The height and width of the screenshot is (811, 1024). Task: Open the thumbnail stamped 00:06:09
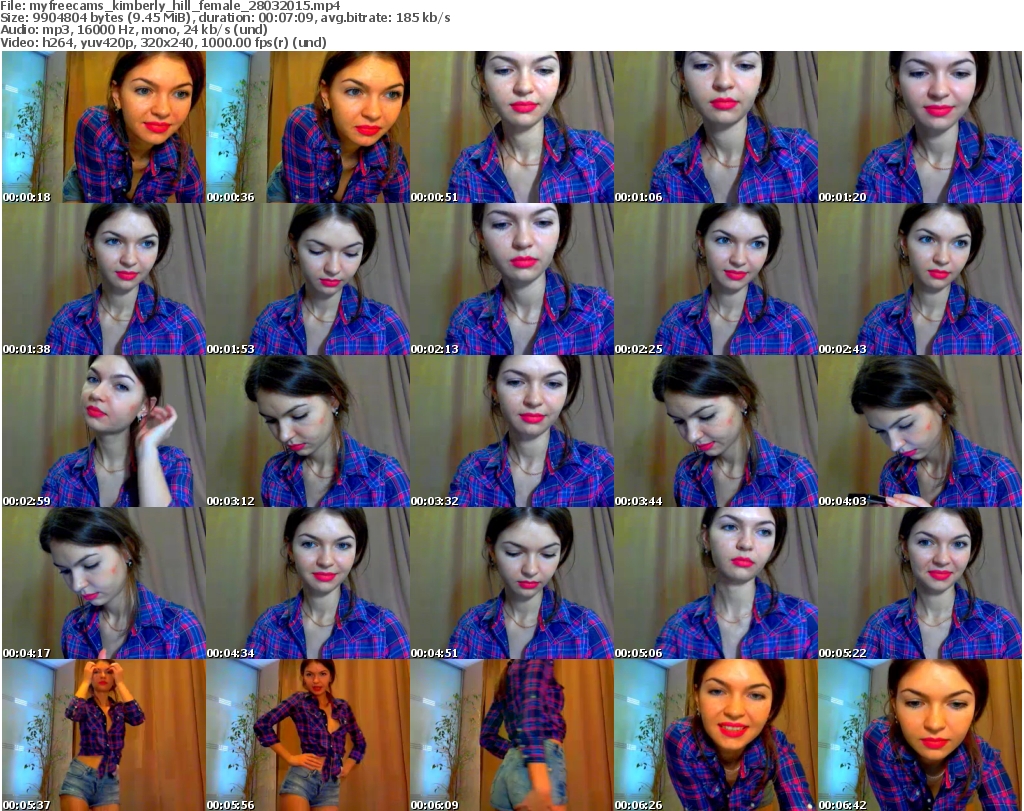[512, 735]
